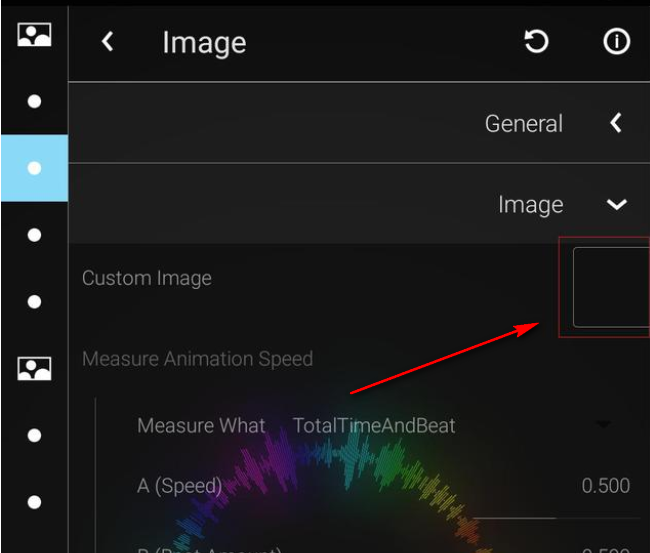Viewport: 650px width, 553px height.
Task: Click the General section header label
Action: (523, 124)
